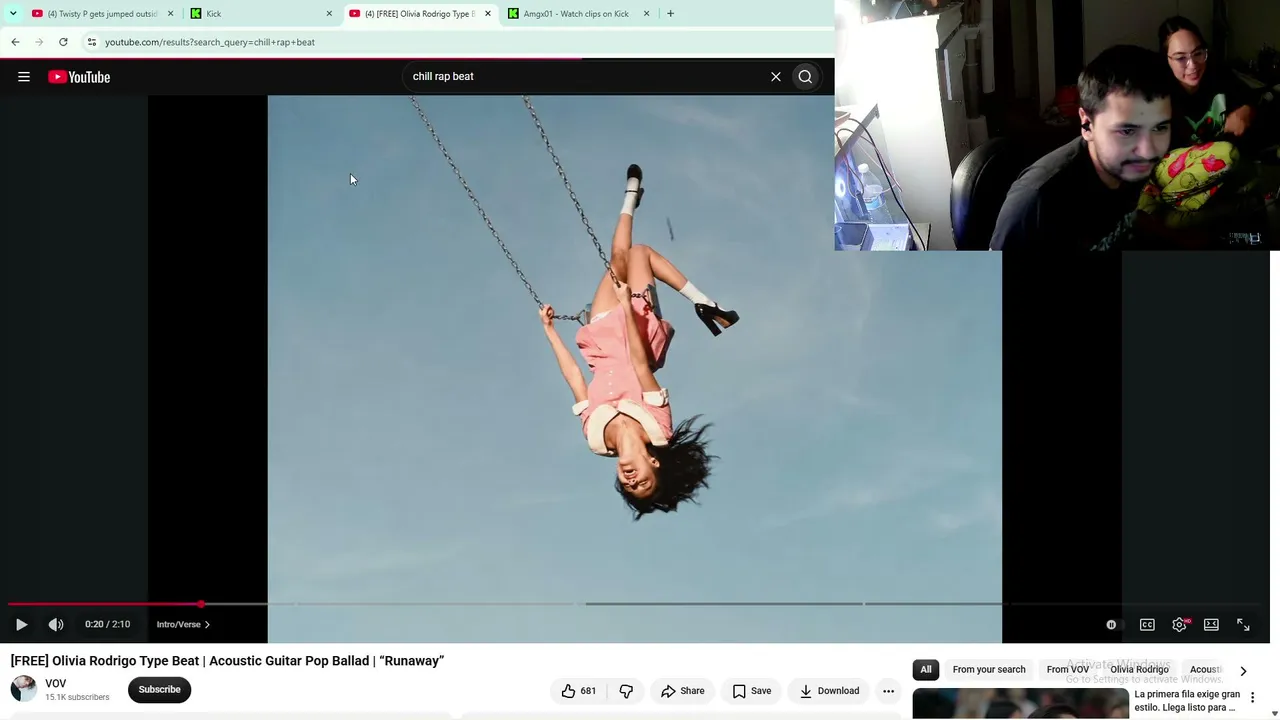
Task: Open more actions menu below the video
Action: point(888,690)
